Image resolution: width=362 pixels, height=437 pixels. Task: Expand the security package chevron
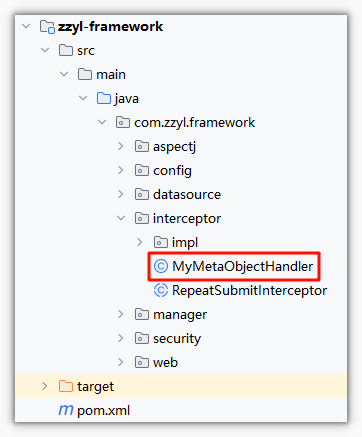click(x=121, y=338)
